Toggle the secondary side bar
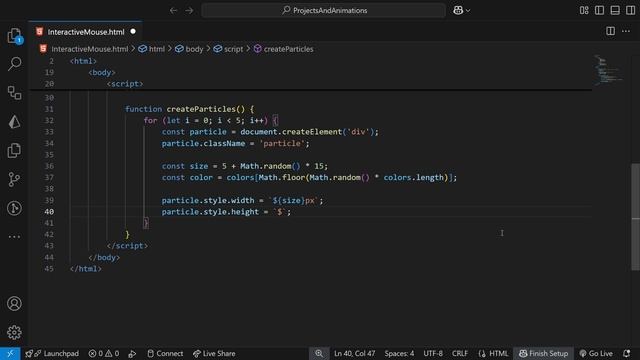Viewport: 640px width, 360px height. tap(630, 10)
